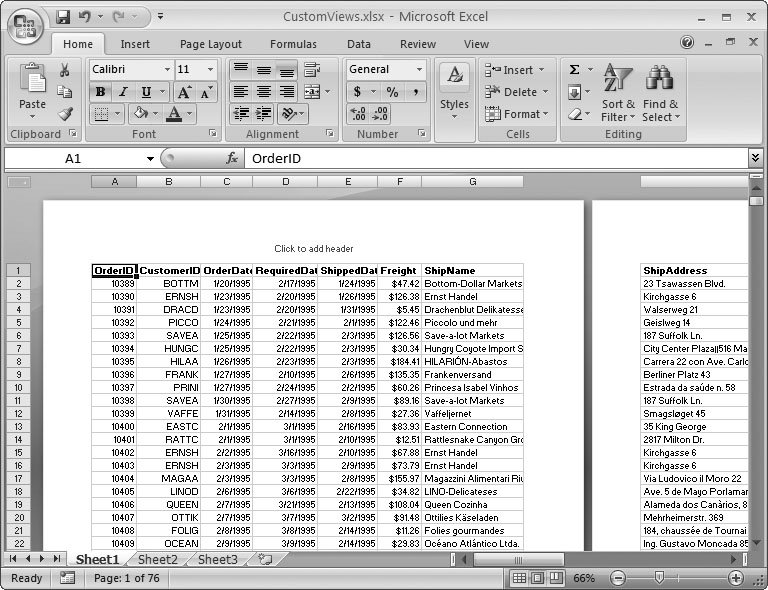Click inside the formula bar field
The height and width of the screenshot is (590, 768).
pos(490,158)
